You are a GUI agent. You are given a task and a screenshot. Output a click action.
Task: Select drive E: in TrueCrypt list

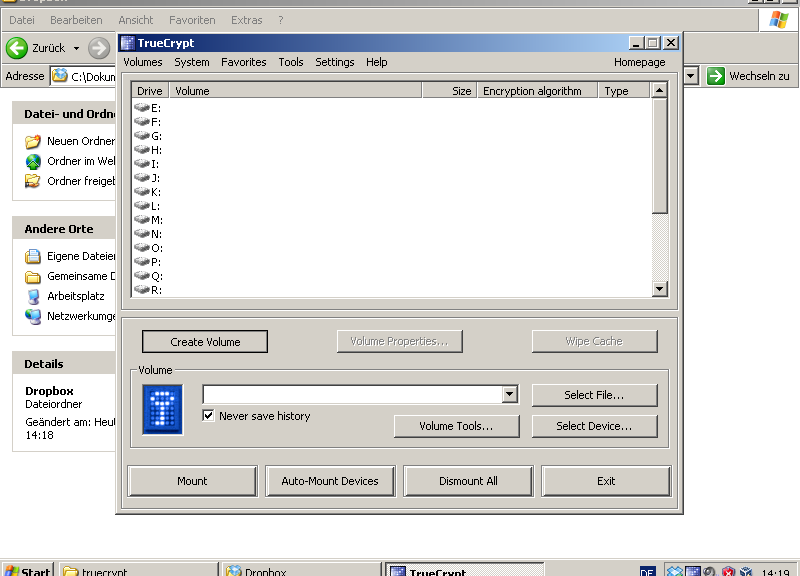[147, 108]
